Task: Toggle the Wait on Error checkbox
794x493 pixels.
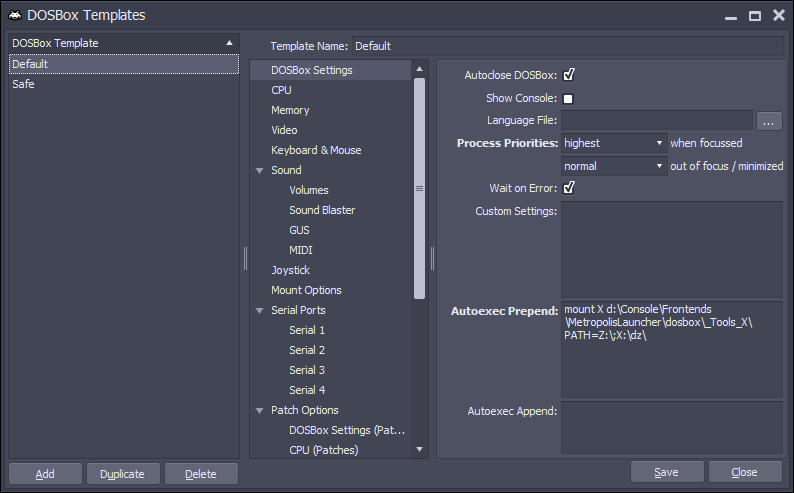Action: [569, 188]
